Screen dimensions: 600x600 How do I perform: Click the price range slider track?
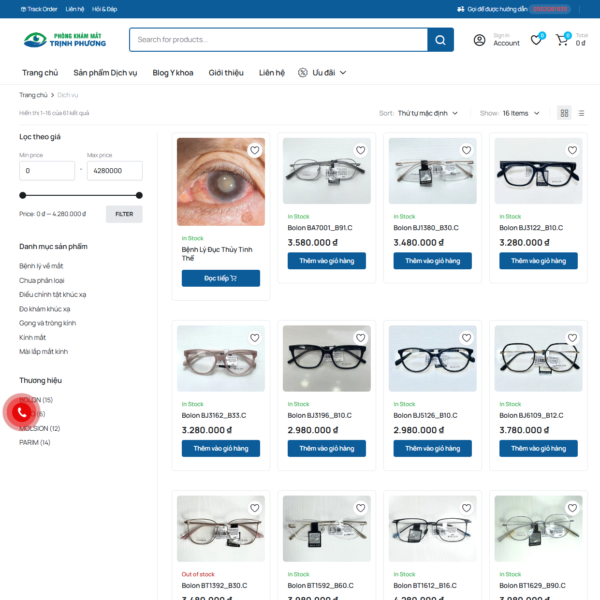pos(81,195)
